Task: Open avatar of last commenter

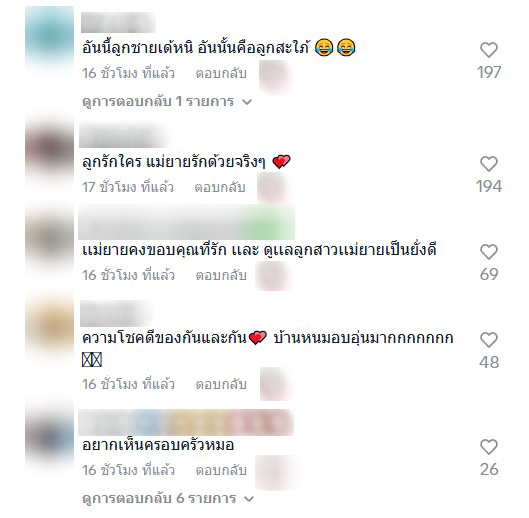Action: (50, 435)
